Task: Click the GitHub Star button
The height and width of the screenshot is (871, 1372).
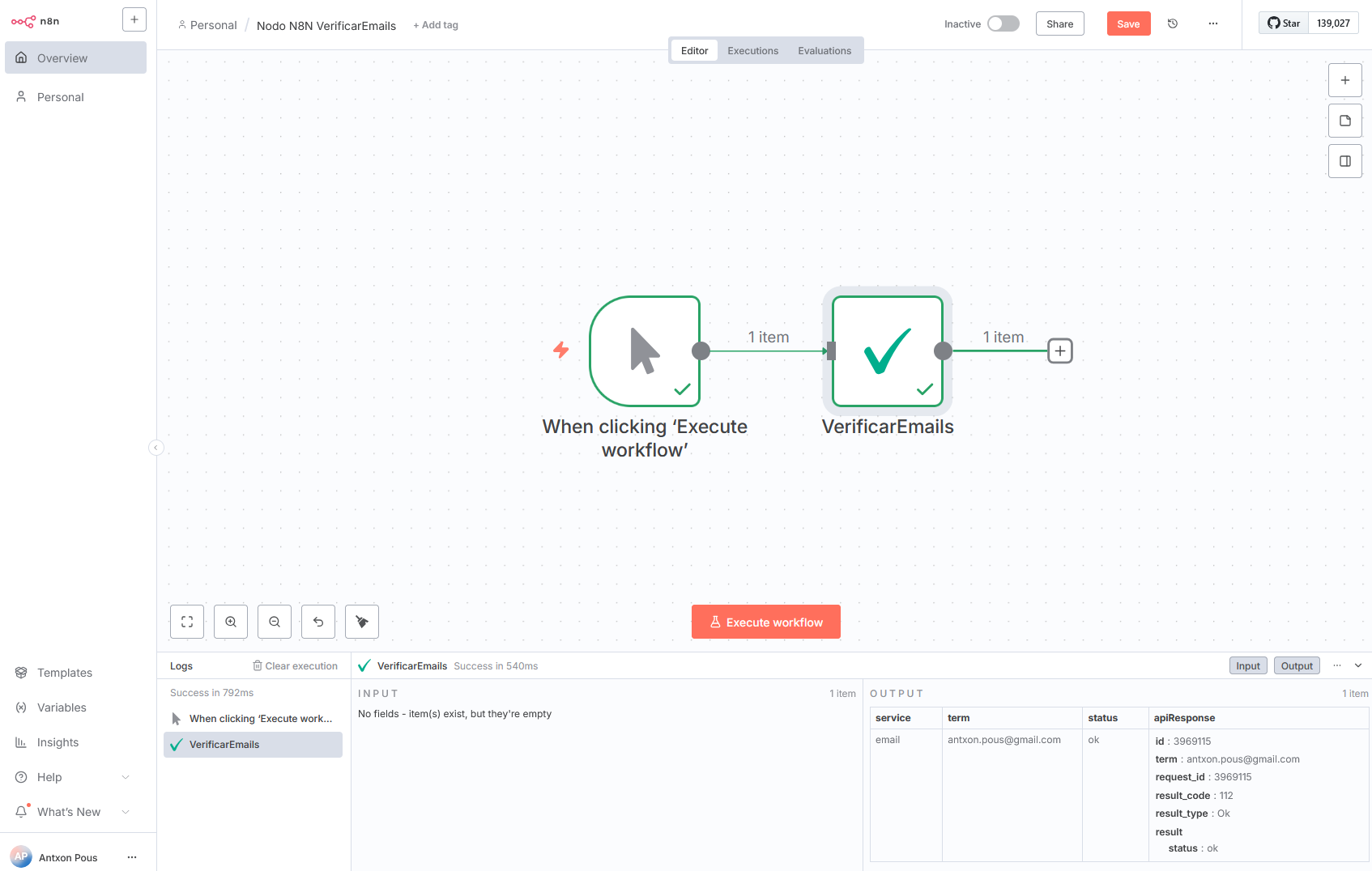Action: point(1284,23)
